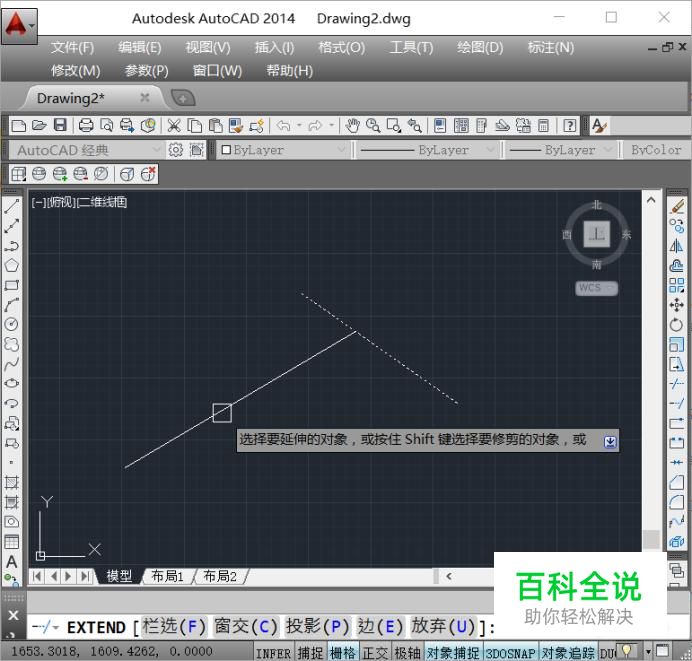Select the Pan hand tool

click(x=352, y=126)
